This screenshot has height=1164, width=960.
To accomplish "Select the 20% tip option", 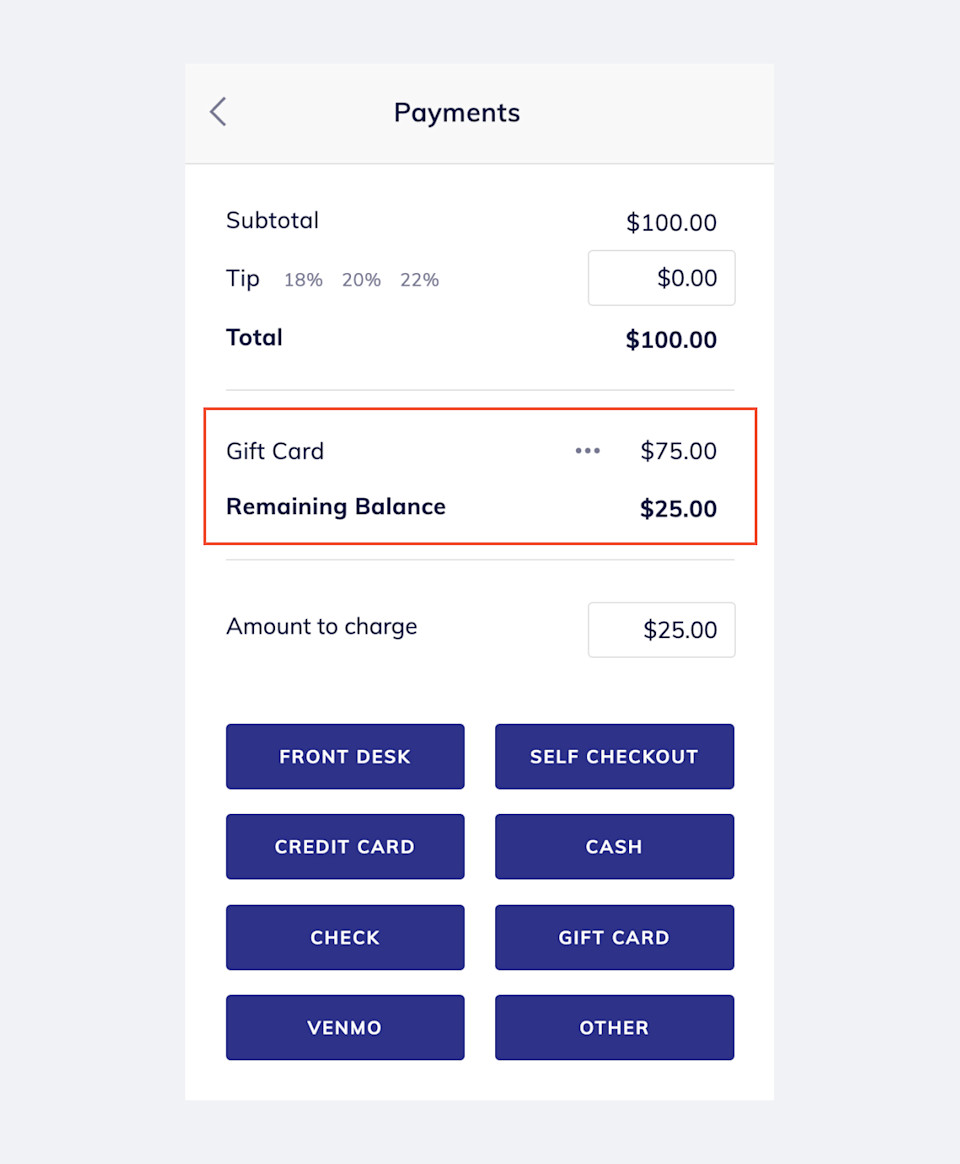I will click(x=361, y=280).
